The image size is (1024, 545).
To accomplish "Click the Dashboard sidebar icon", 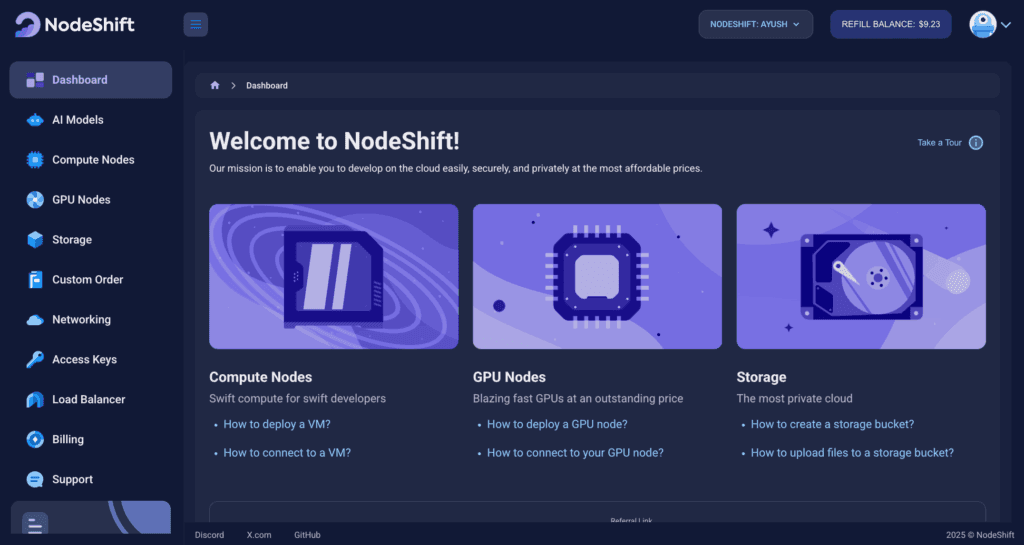I will [x=35, y=80].
